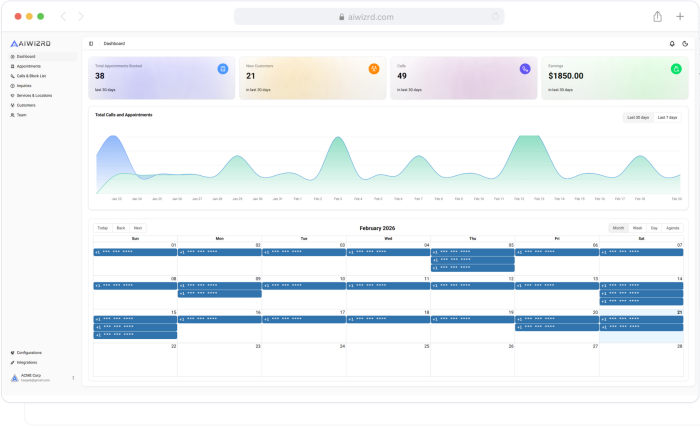Image resolution: width=700 pixels, height=427 pixels.
Task: Click the purple phone icon on Calls card
Action: (x=524, y=69)
